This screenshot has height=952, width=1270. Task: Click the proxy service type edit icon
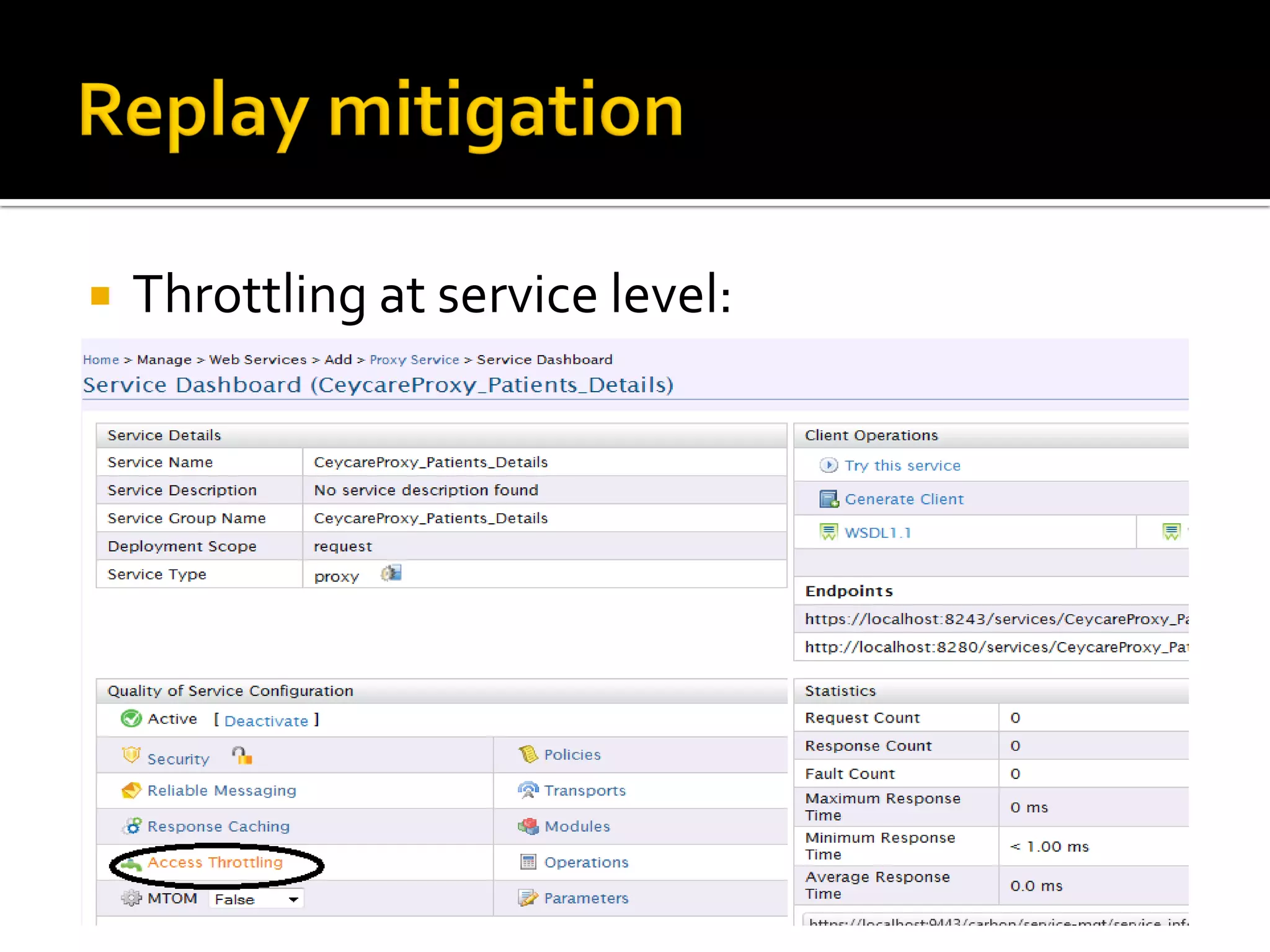pos(391,573)
